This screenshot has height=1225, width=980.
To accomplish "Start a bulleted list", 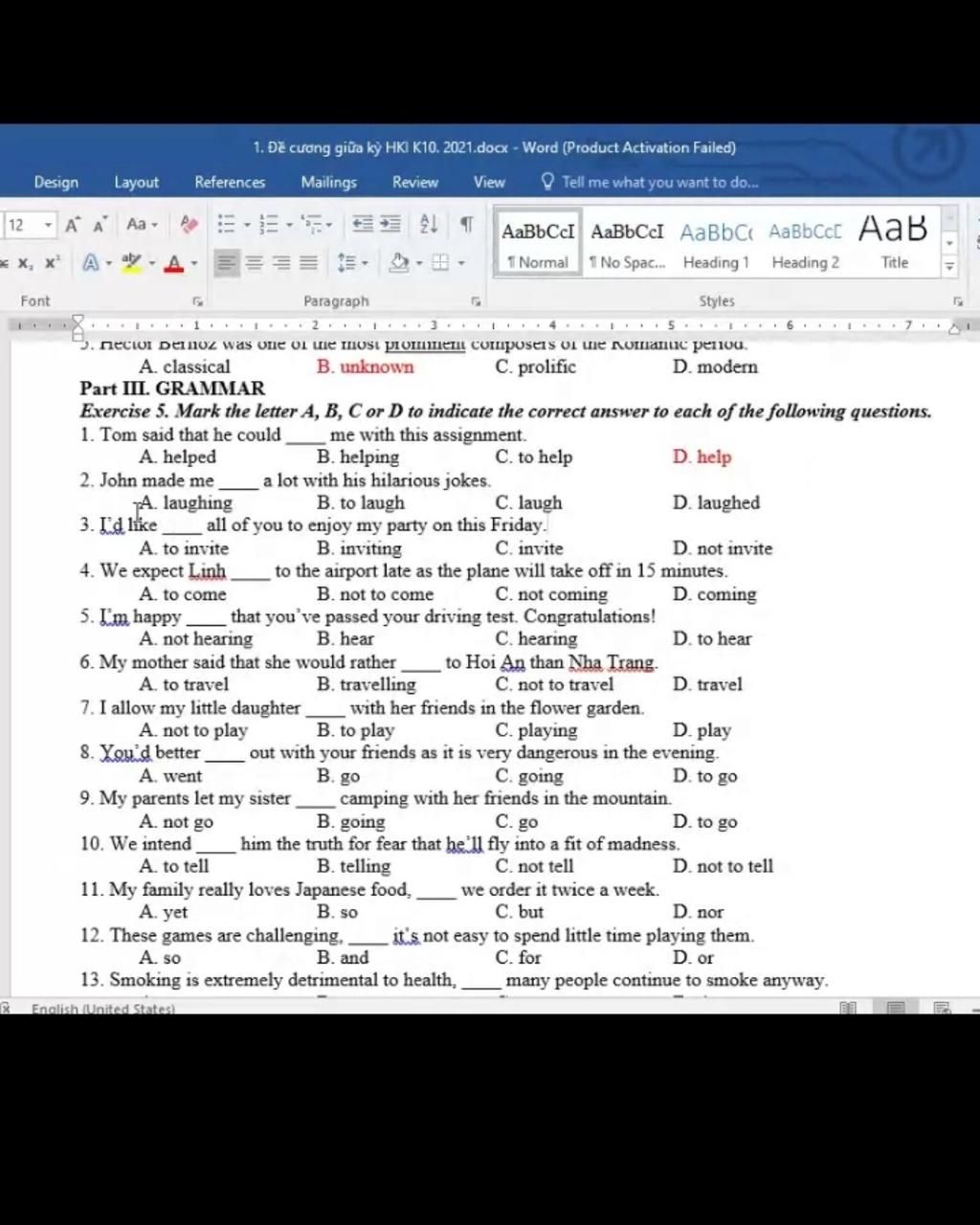I will (x=226, y=225).
